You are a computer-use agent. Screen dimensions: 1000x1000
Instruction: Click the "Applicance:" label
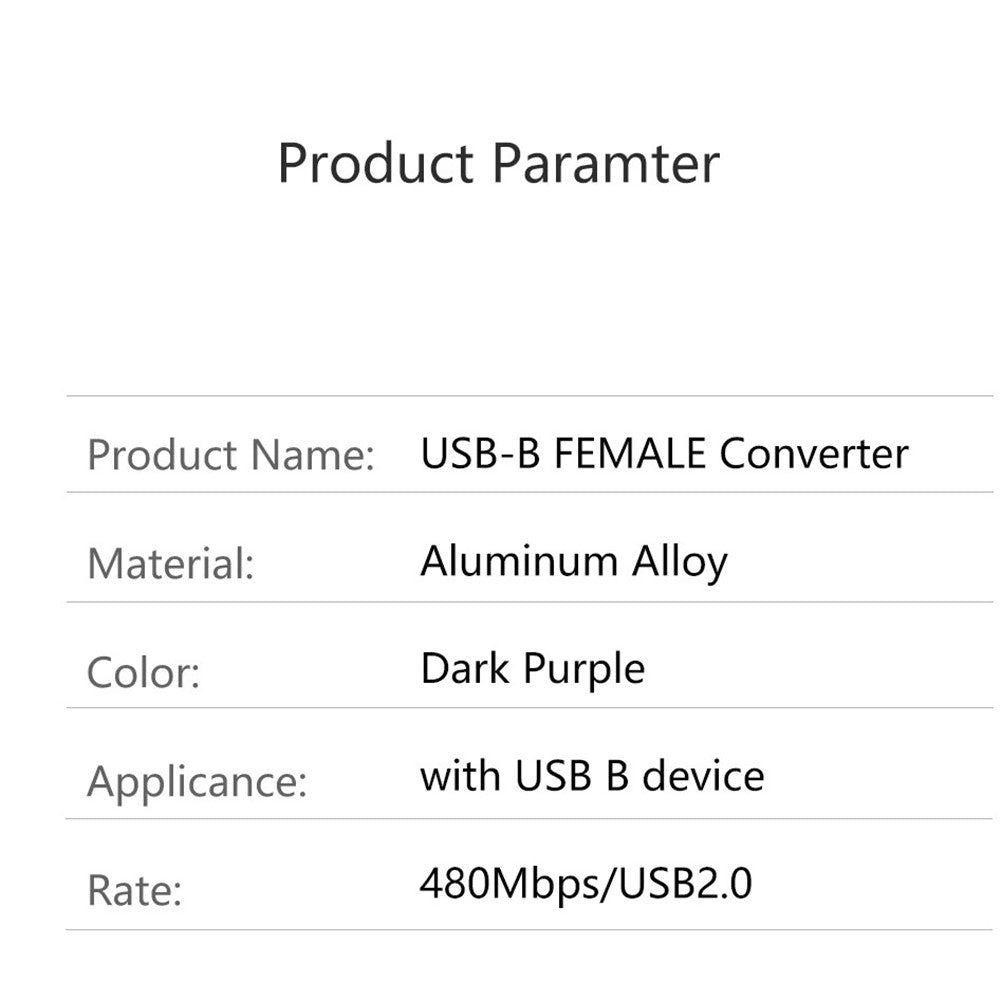[197, 780]
